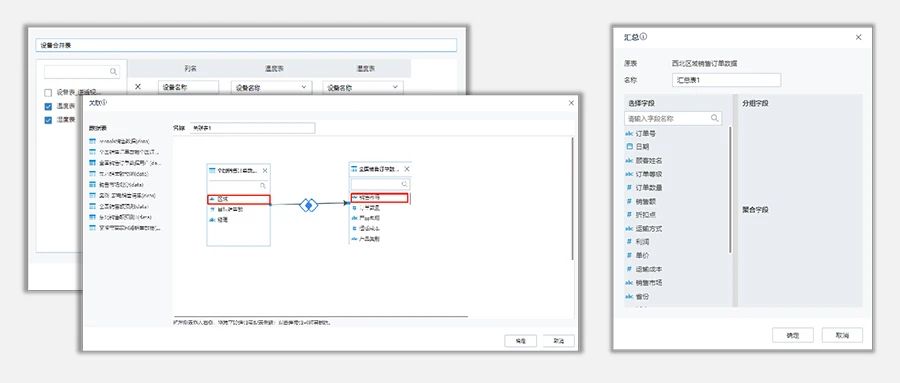Check the unchecked 设备表 checkbox

click(48, 92)
